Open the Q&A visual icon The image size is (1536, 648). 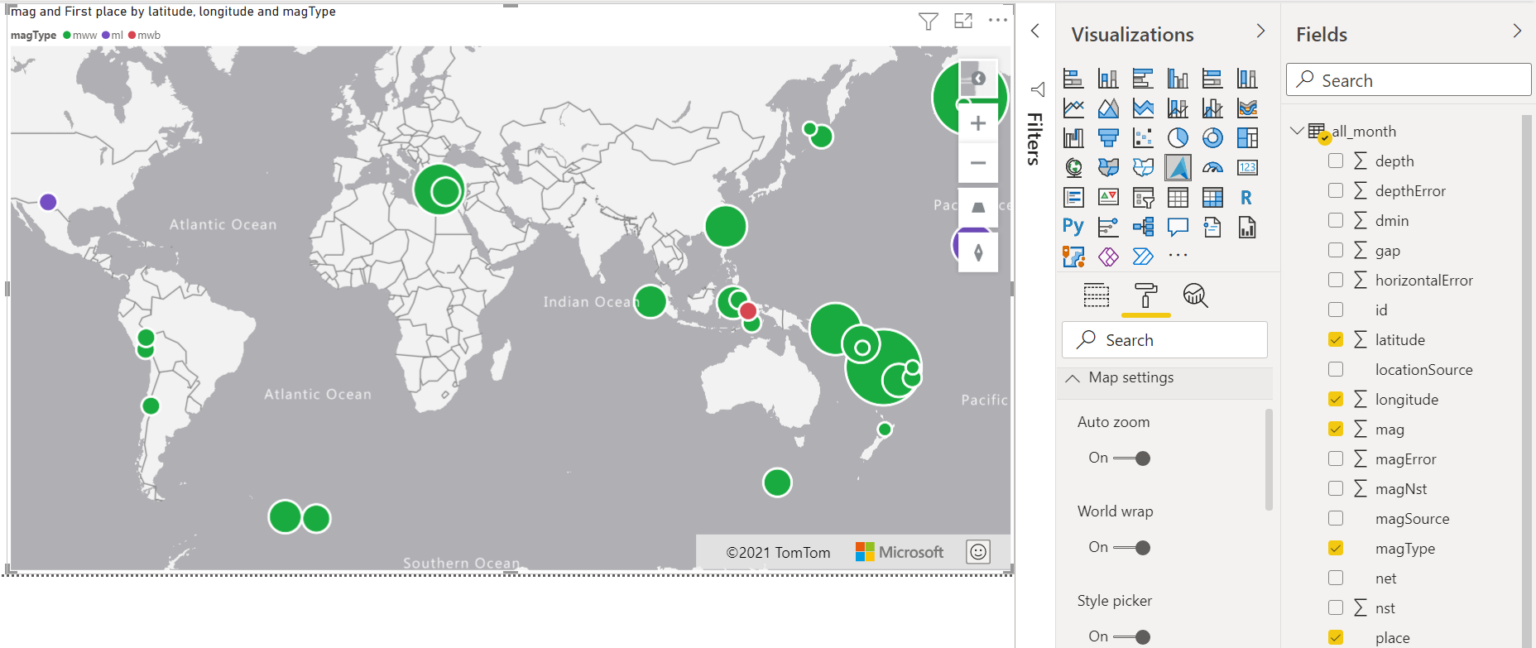tap(1178, 227)
